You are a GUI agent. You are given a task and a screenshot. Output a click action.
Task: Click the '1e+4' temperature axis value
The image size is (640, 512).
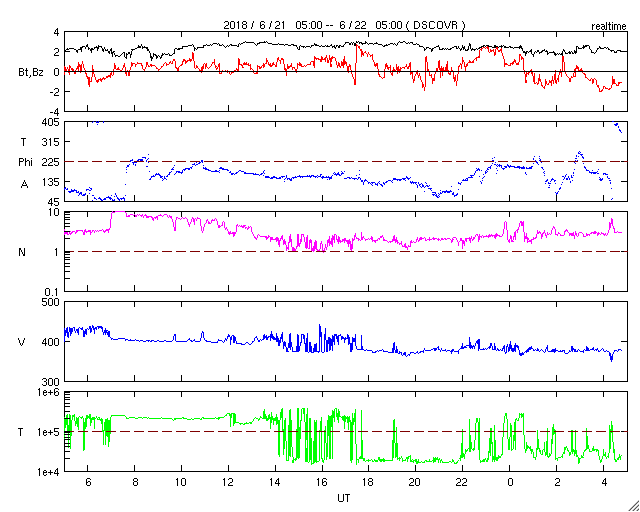(48, 472)
